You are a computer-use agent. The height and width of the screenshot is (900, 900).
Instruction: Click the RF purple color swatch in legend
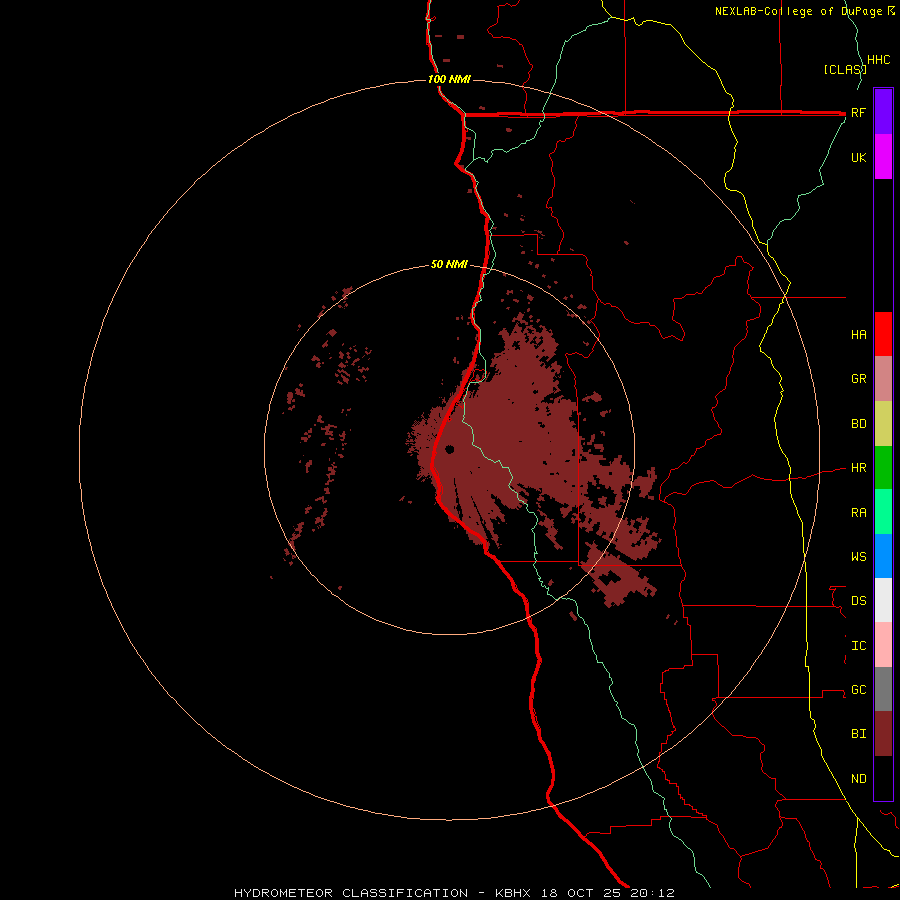pyautogui.click(x=883, y=112)
